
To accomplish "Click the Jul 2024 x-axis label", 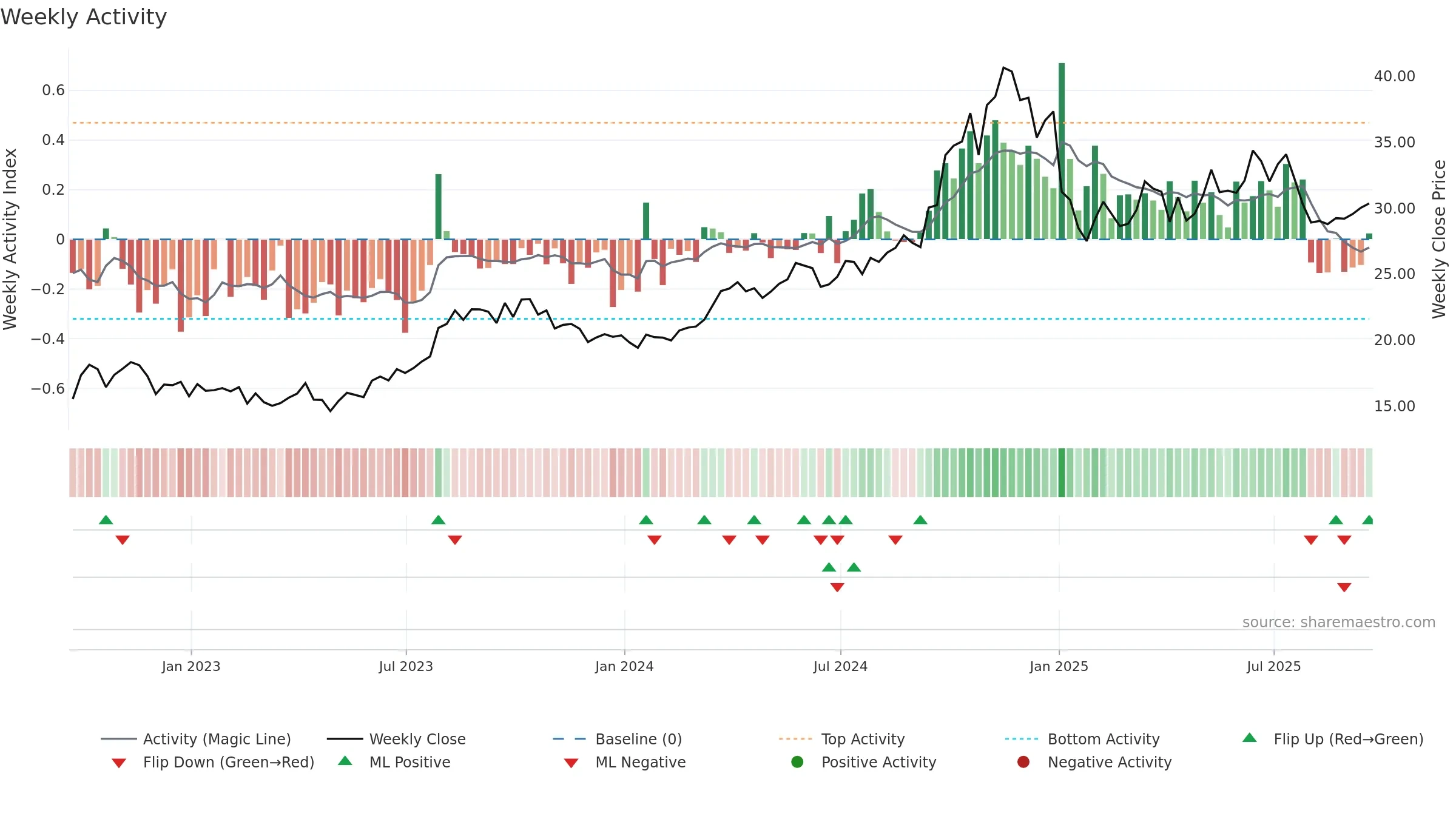I will [x=840, y=666].
